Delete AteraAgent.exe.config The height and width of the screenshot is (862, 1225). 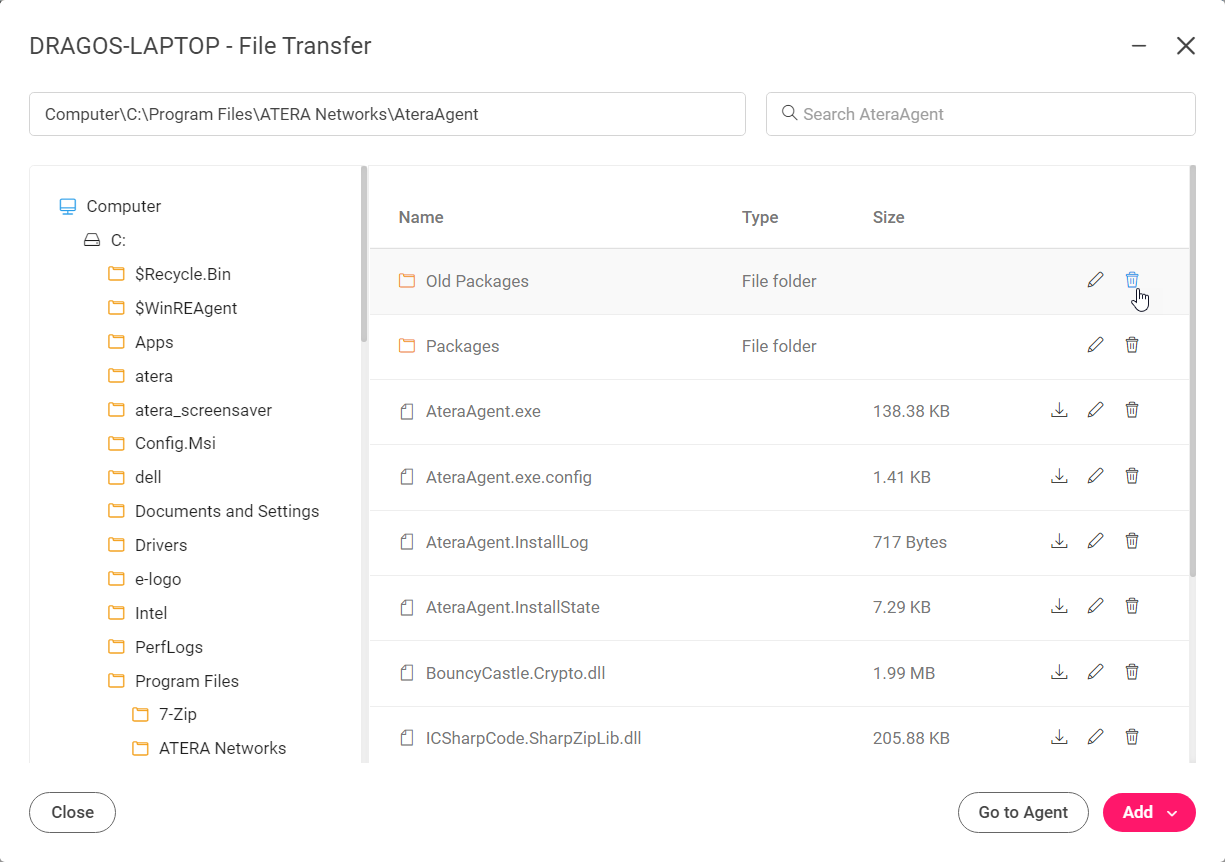[1131, 476]
